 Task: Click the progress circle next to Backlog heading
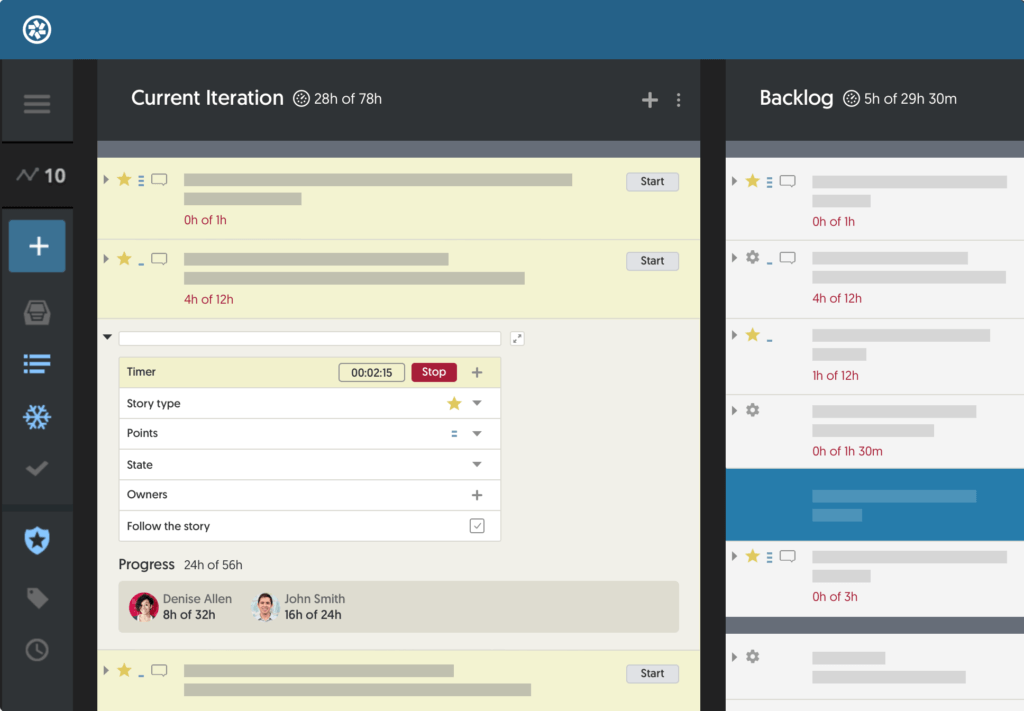(851, 99)
